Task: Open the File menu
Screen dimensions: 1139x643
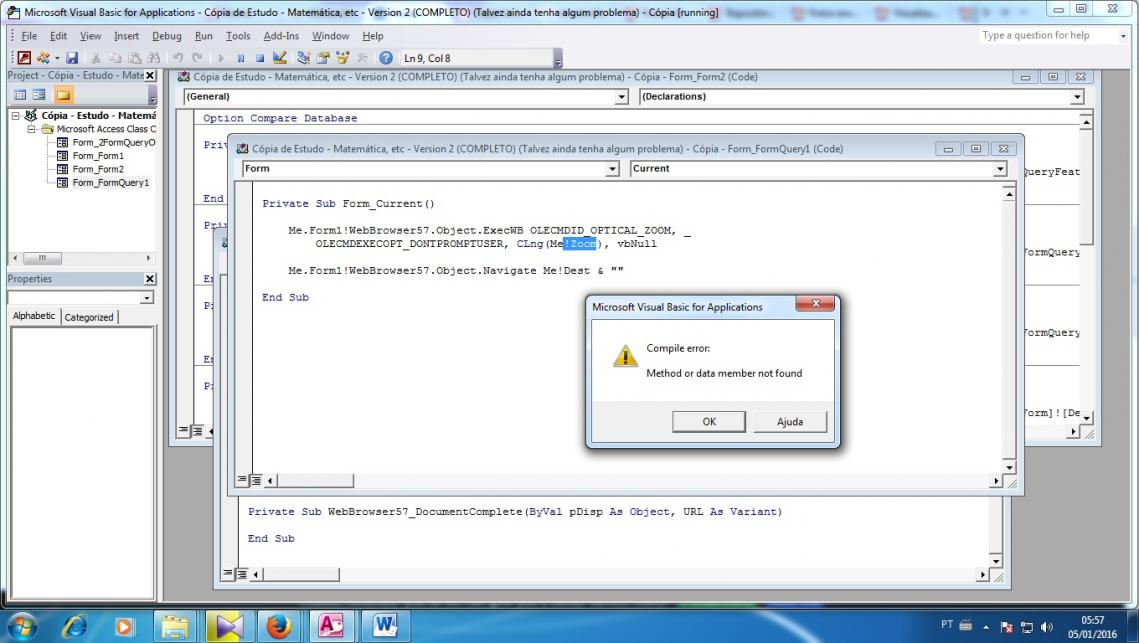Action: pos(29,36)
